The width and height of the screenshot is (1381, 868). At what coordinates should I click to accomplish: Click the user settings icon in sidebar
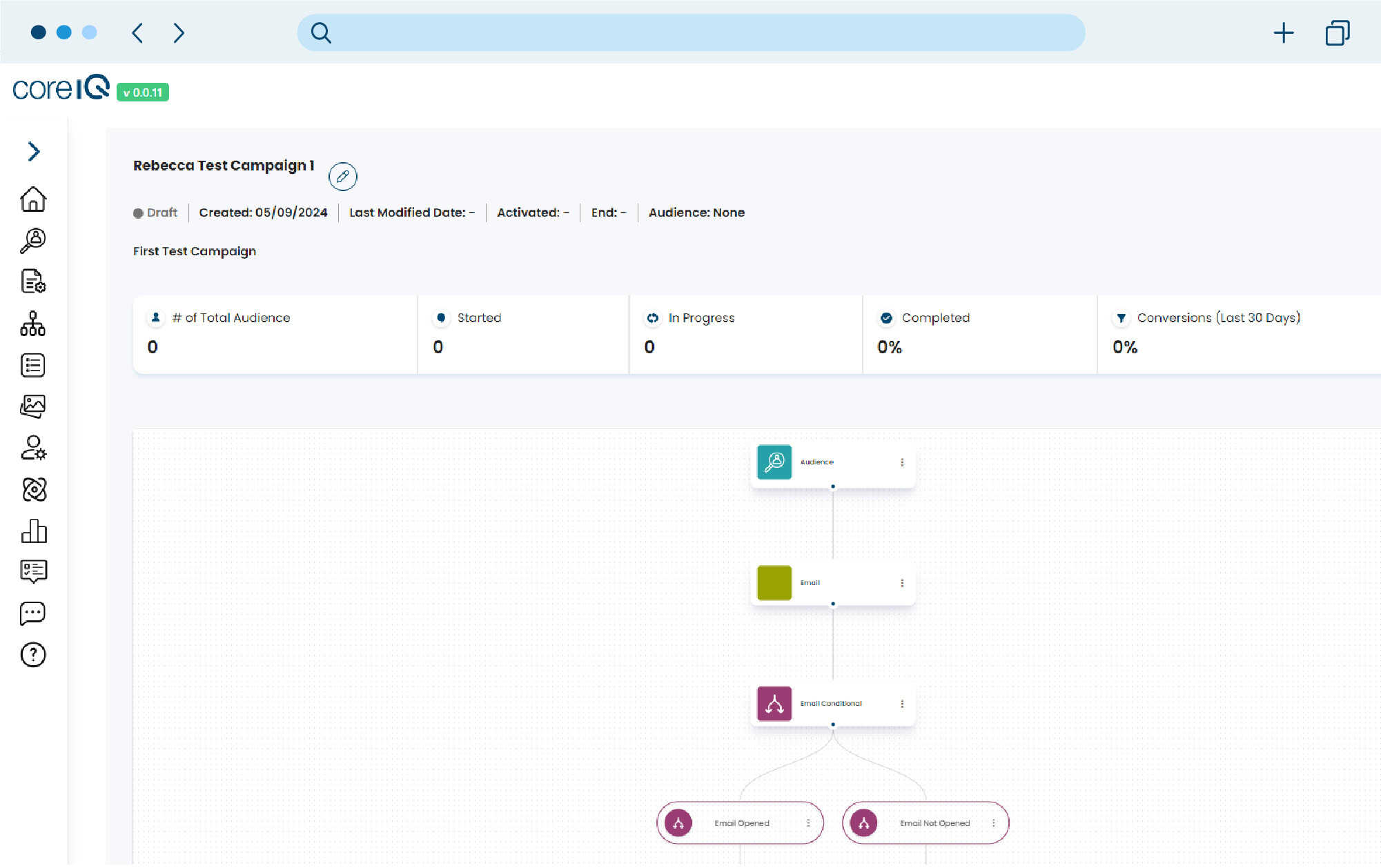tap(33, 448)
